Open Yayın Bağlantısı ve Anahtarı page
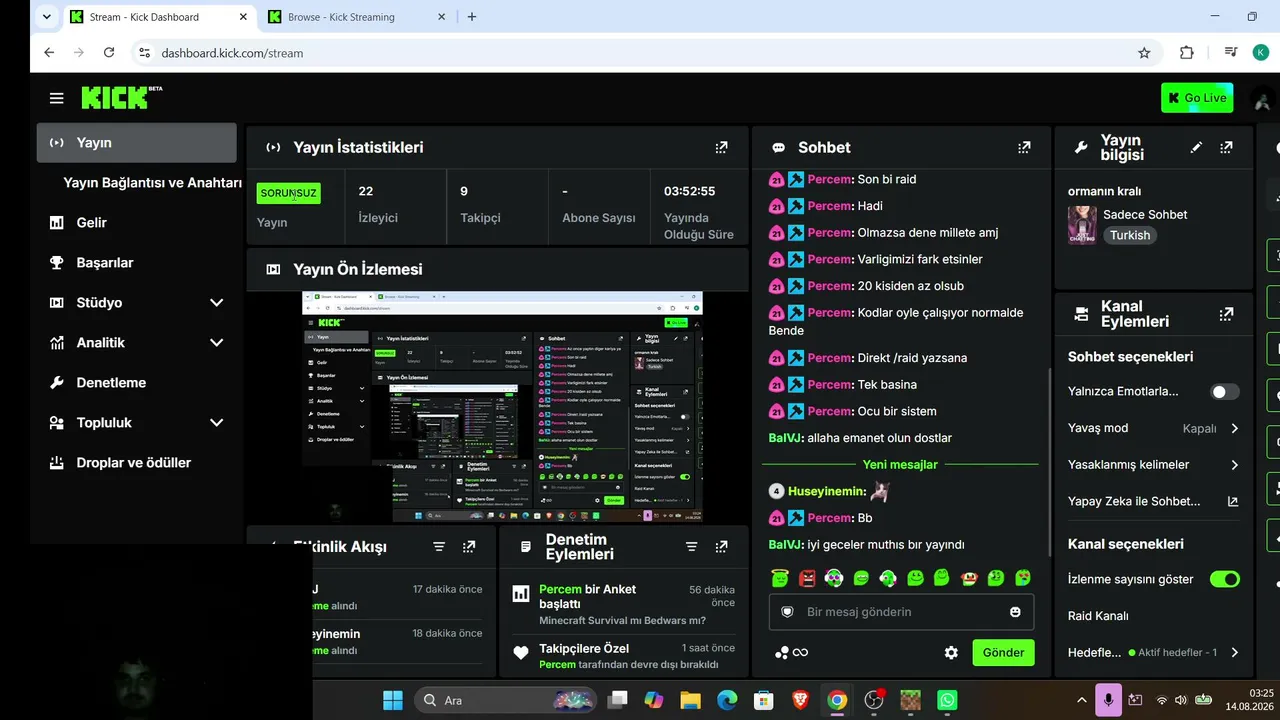 [152, 183]
